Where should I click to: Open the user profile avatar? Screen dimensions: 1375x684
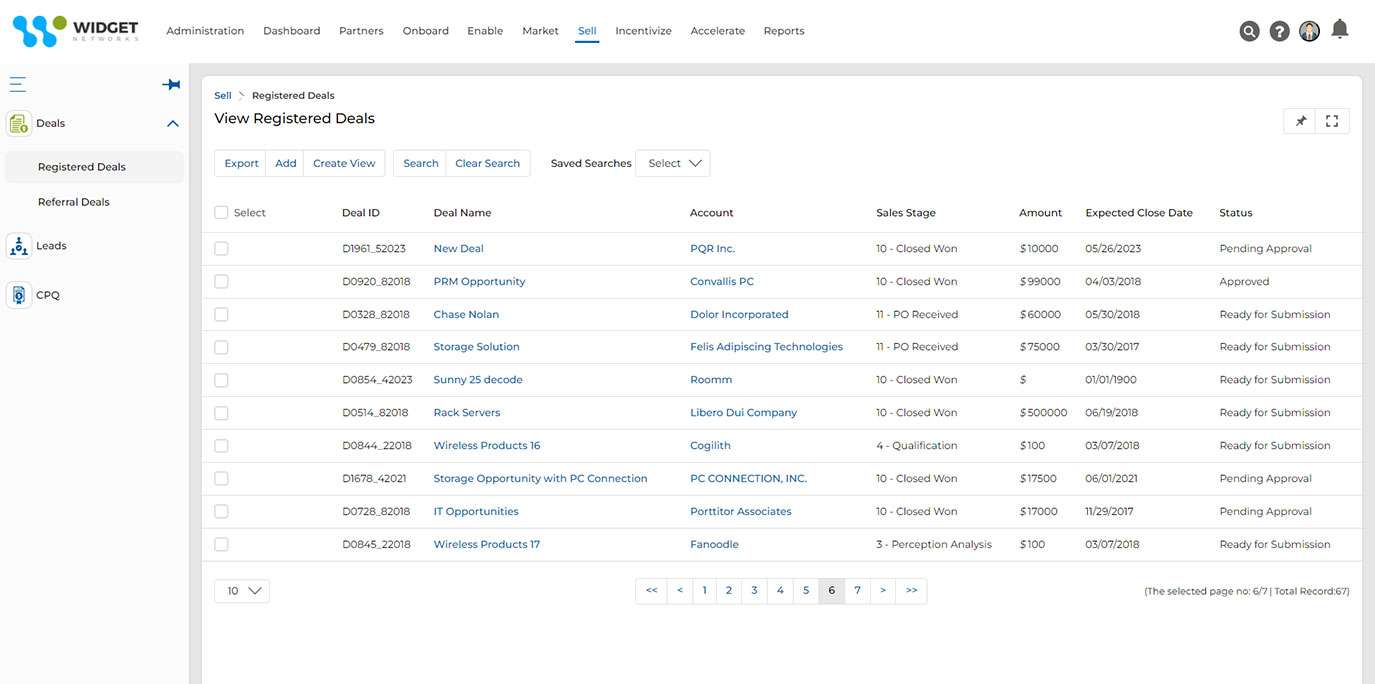[x=1309, y=31]
